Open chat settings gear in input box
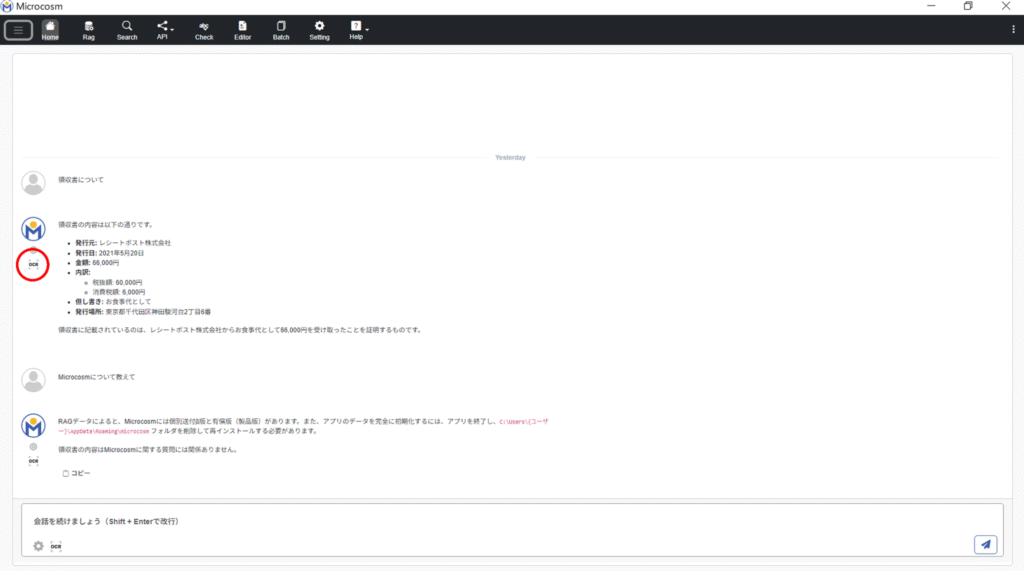Screen dimensions: 1024x571 pyautogui.click(x=39, y=546)
